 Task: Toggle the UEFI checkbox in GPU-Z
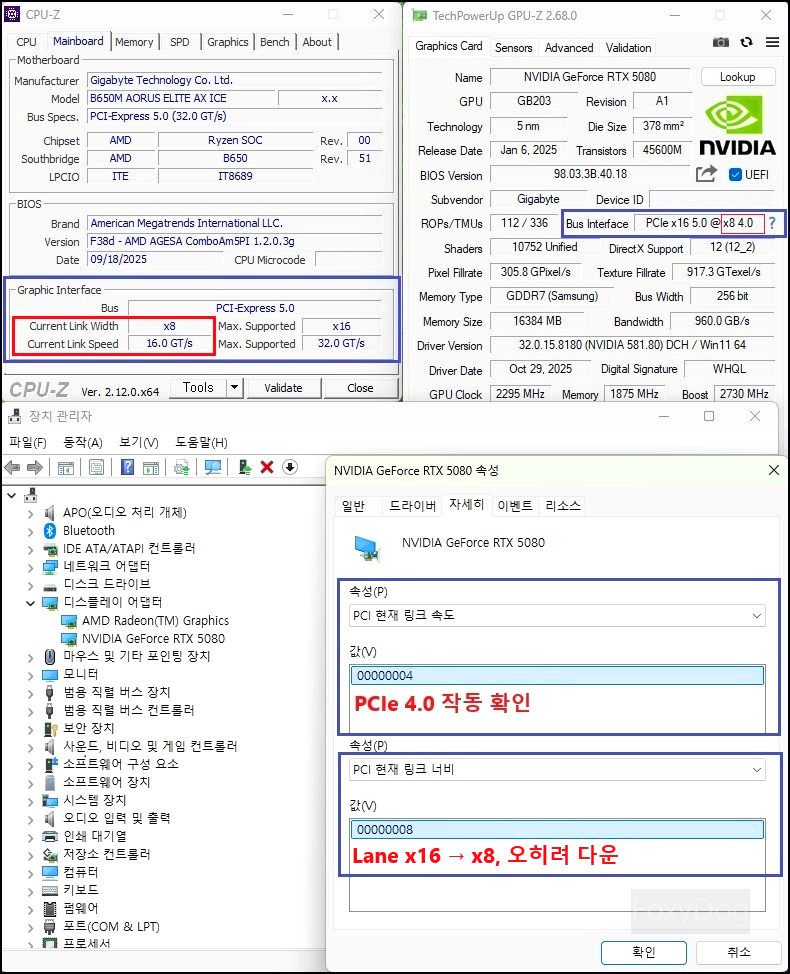pyautogui.click(x=735, y=175)
